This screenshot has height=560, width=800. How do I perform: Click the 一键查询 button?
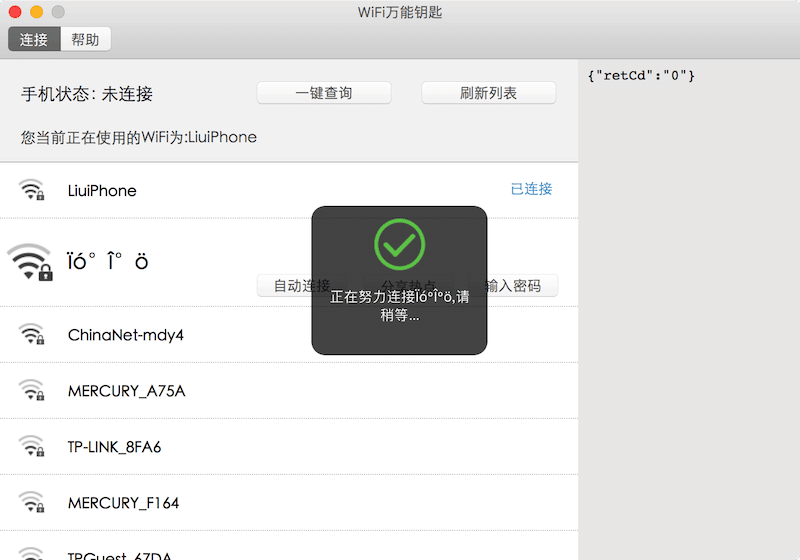point(324,93)
